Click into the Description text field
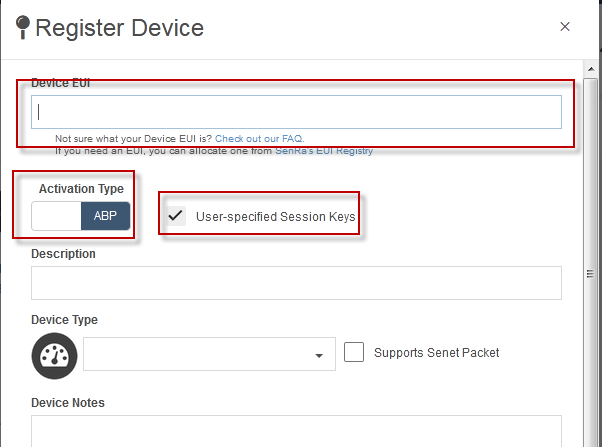 [296, 283]
